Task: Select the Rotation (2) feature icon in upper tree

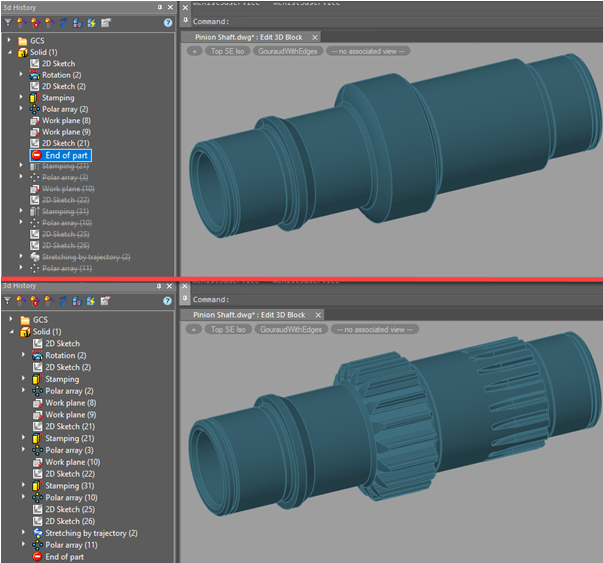Action: [36, 75]
